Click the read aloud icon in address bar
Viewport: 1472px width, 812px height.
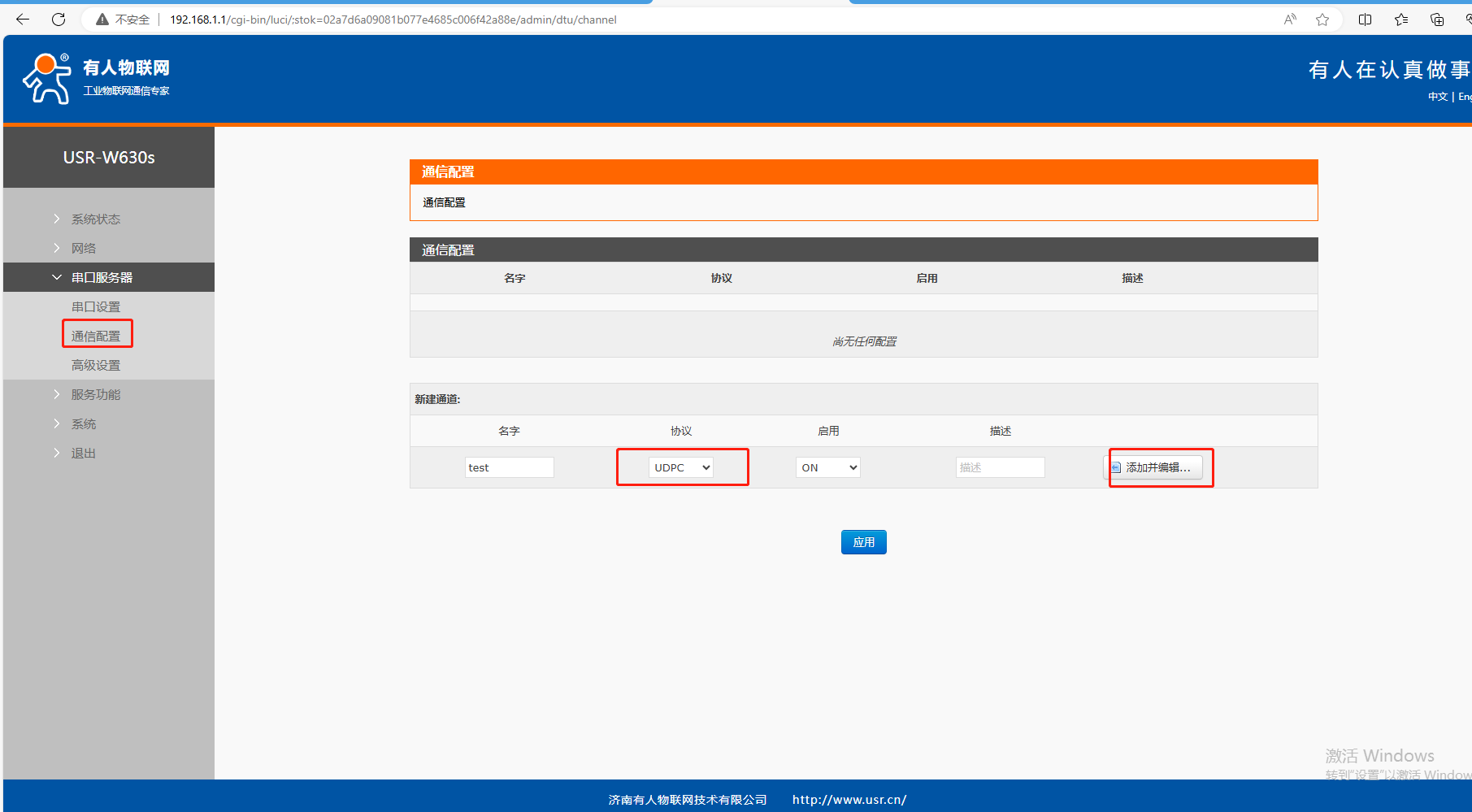(x=1290, y=20)
